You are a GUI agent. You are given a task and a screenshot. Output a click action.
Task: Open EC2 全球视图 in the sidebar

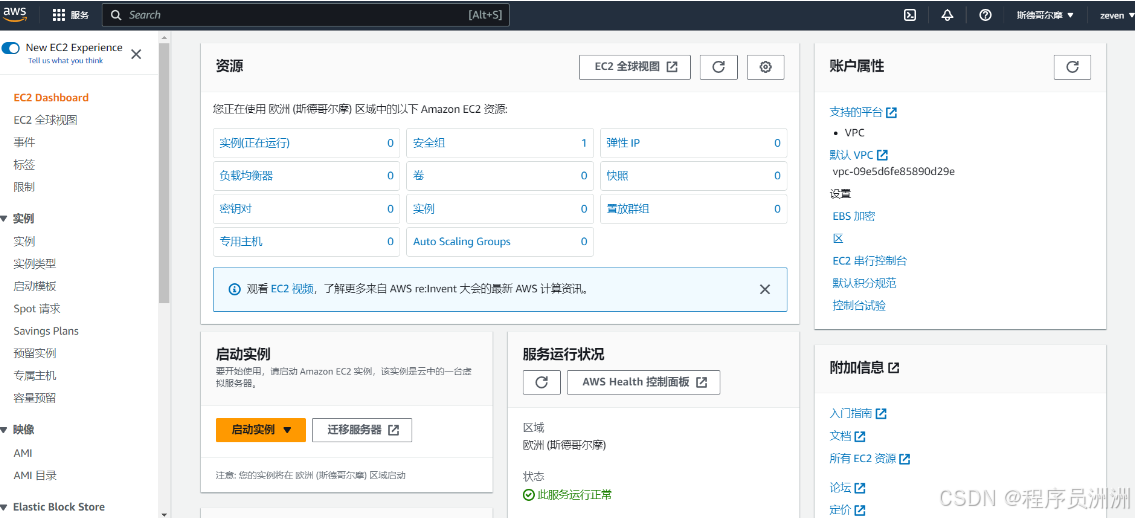click(x=46, y=120)
